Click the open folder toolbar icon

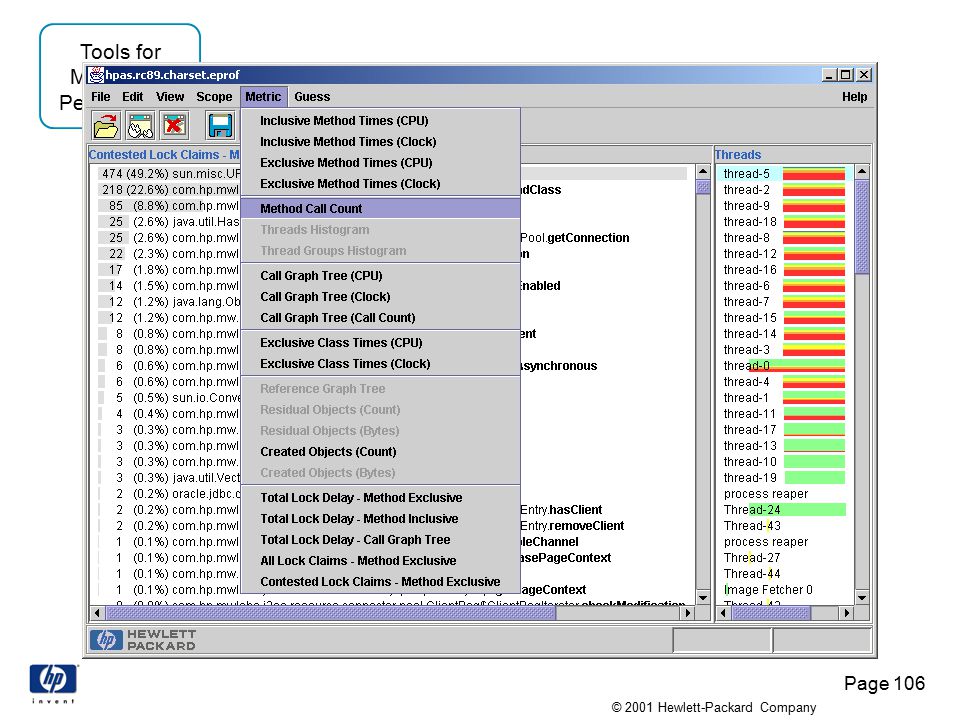click(106, 126)
